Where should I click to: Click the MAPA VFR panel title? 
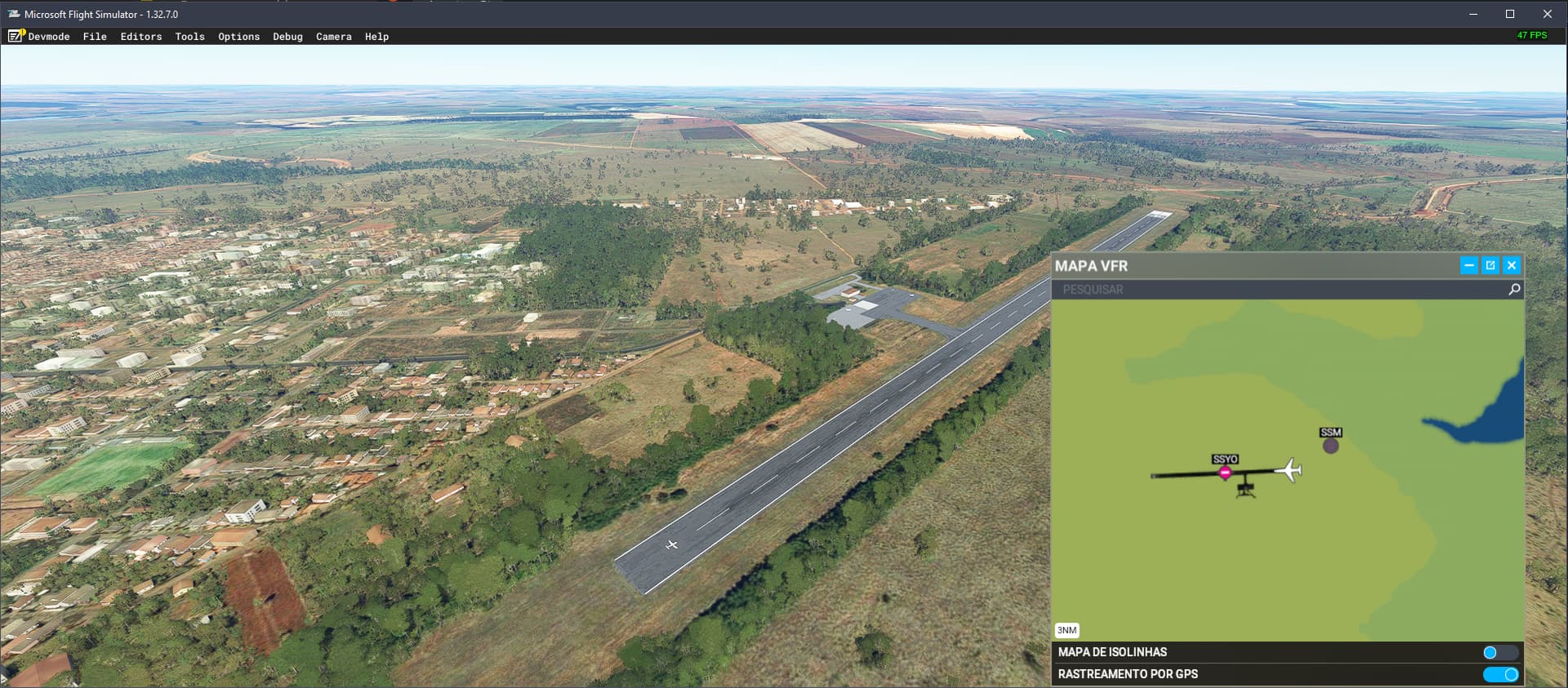tap(1091, 266)
